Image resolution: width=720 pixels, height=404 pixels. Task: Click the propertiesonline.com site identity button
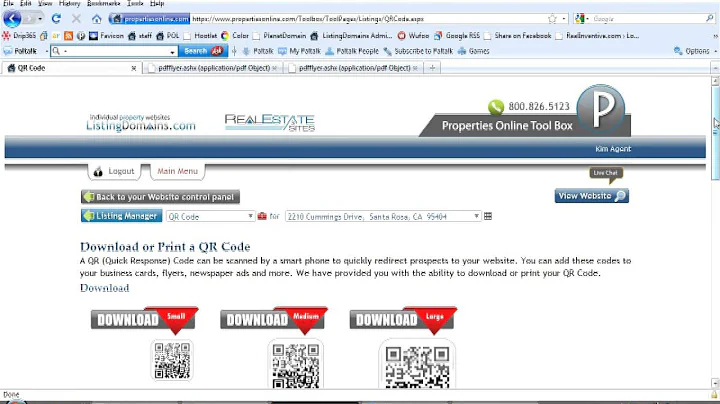click(149, 19)
